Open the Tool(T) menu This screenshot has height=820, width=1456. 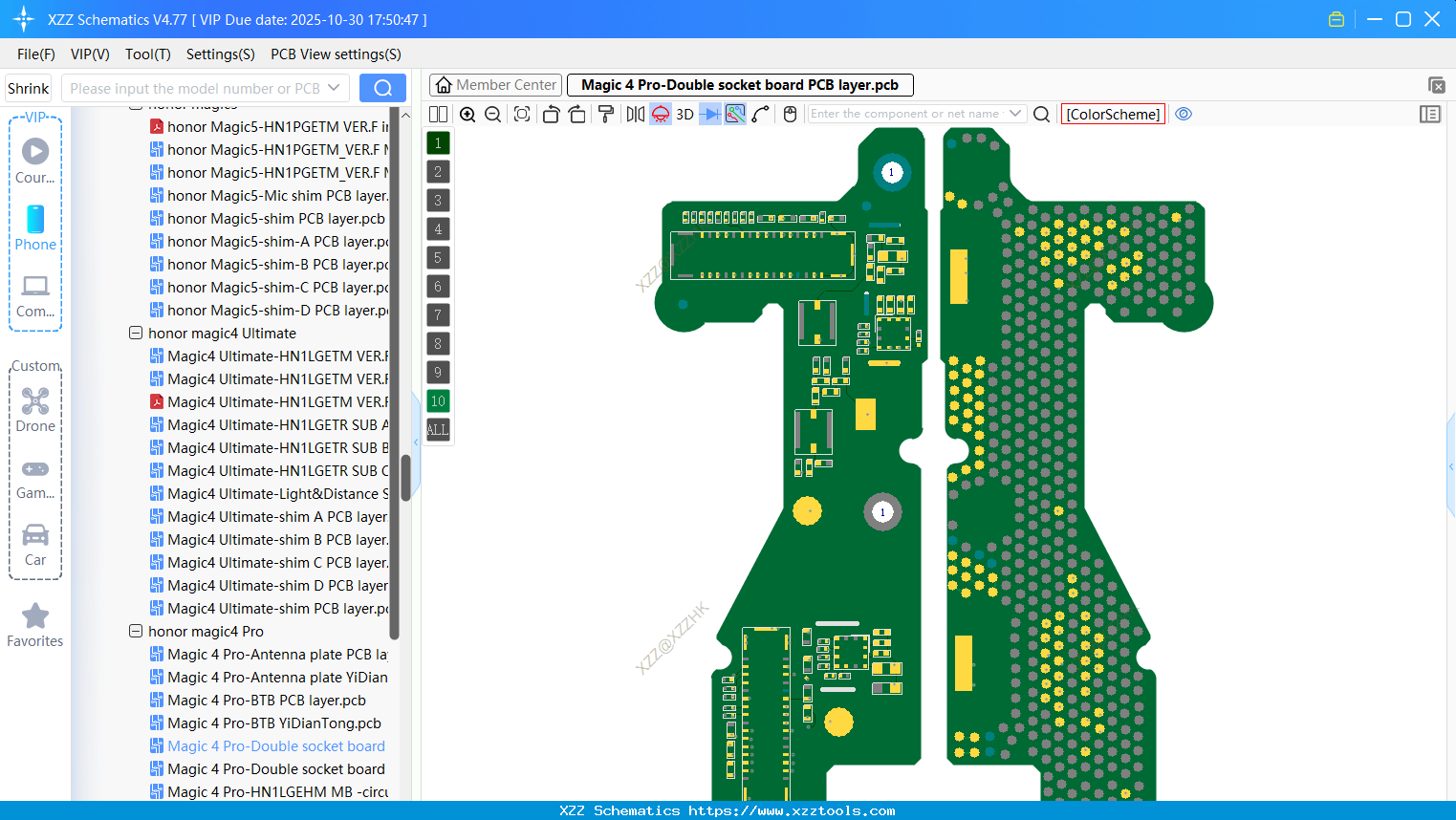coord(148,54)
